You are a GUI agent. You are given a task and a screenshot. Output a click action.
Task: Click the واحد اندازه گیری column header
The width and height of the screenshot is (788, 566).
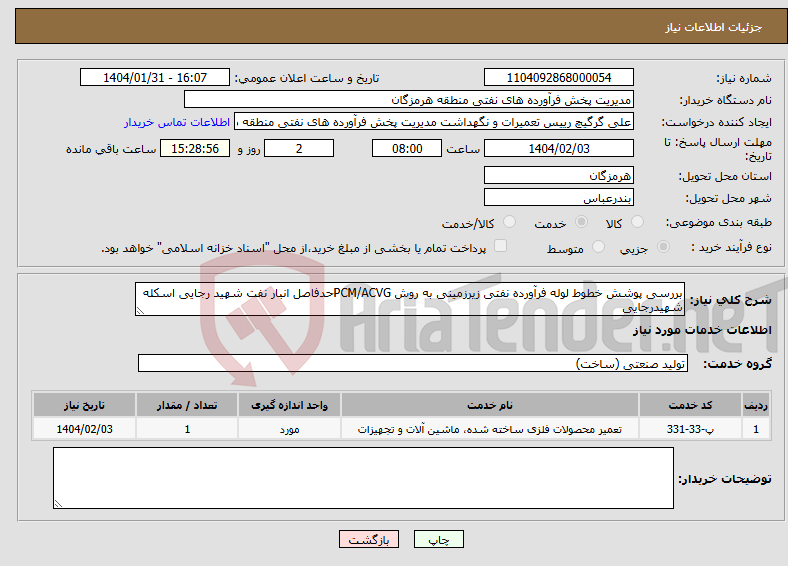[289, 405]
